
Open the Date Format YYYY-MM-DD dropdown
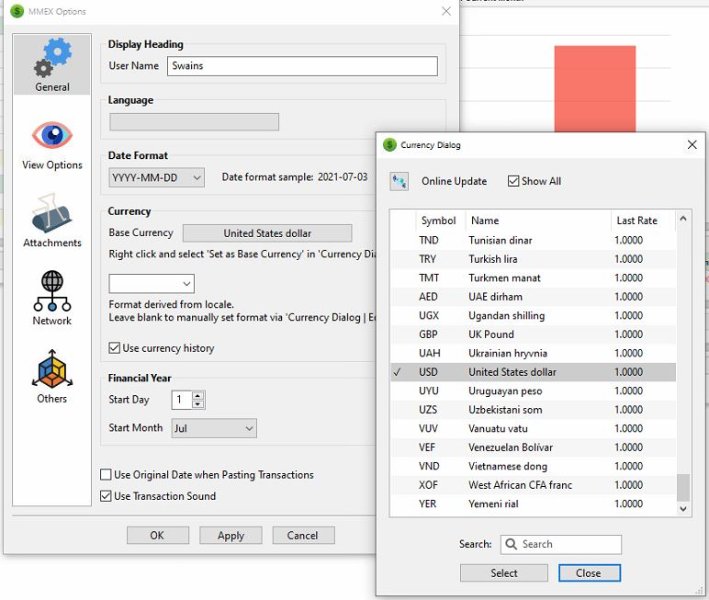[156, 177]
